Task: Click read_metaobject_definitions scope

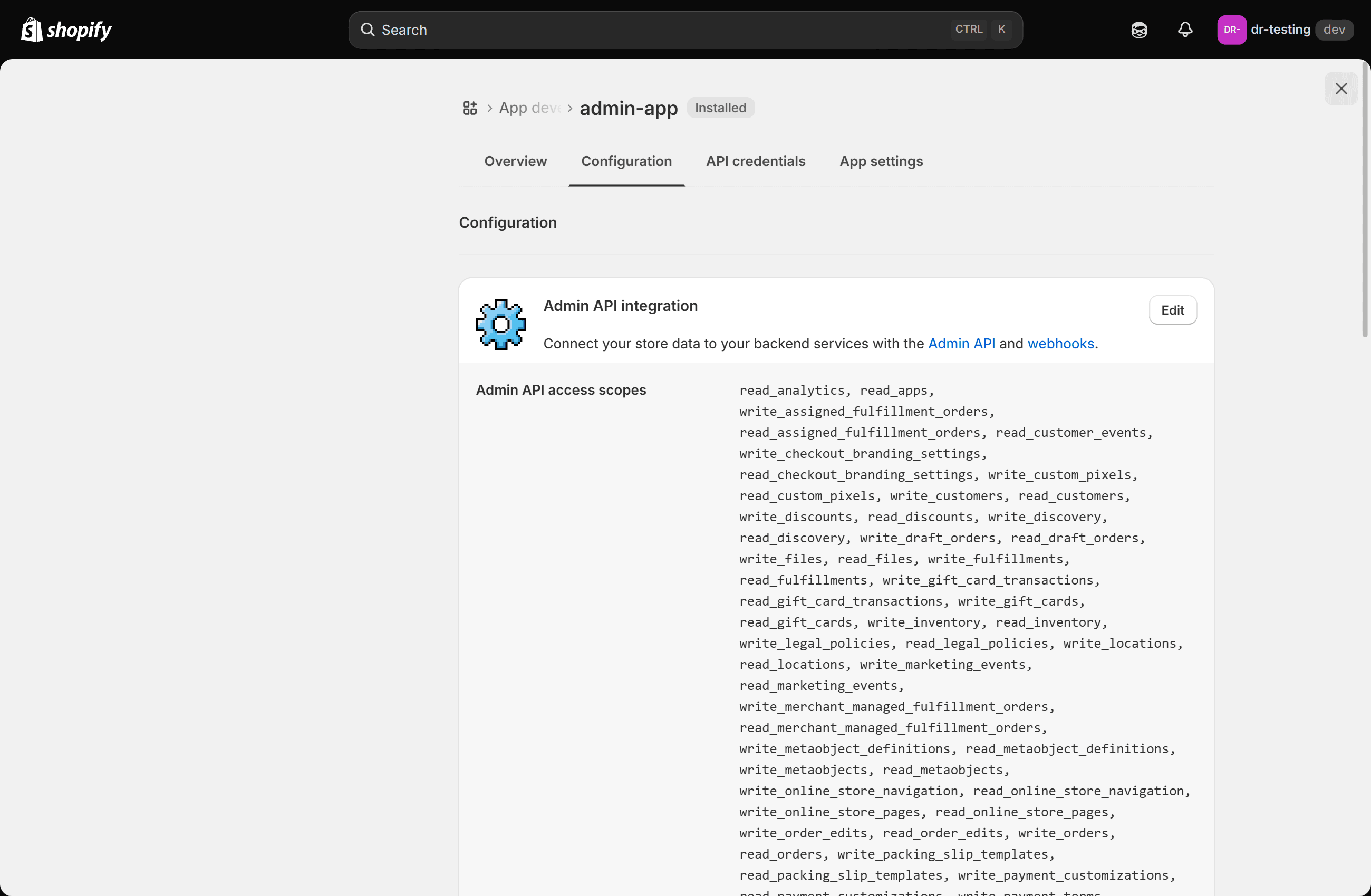Action: 1067,748
